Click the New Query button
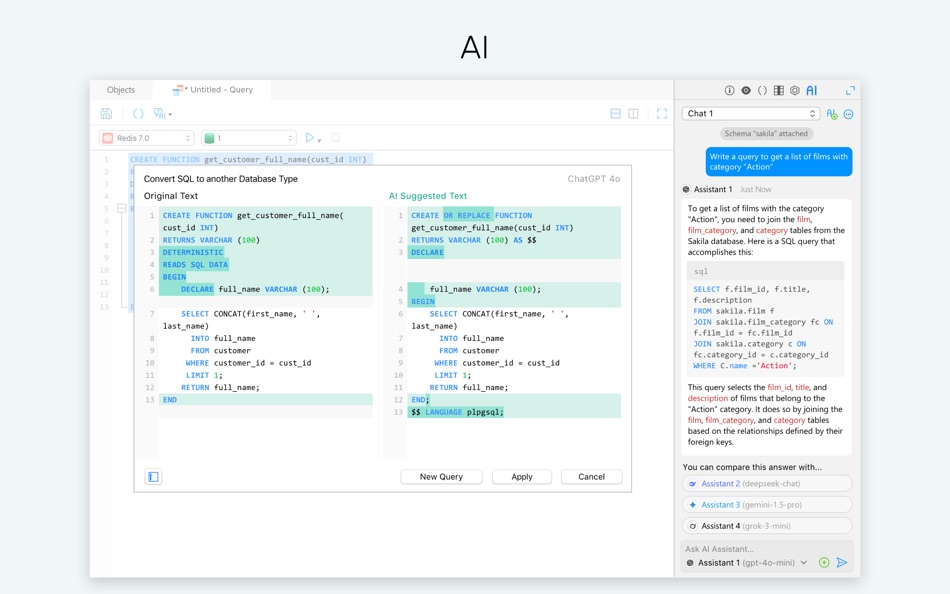 click(x=441, y=476)
